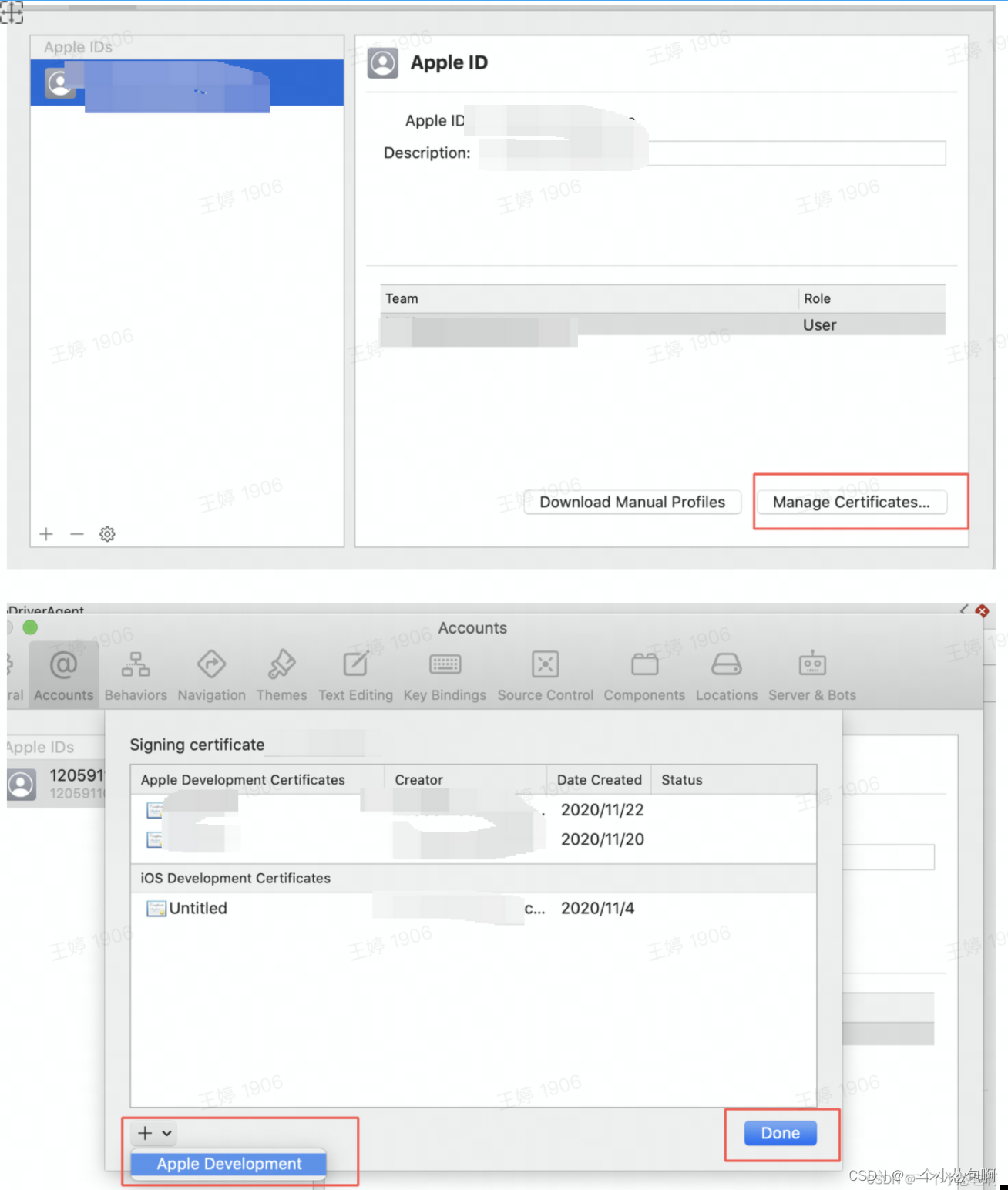Image resolution: width=1008 pixels, height=1190 pixels.
Task: Switch to Navigation settings
Action: (211, 674)
